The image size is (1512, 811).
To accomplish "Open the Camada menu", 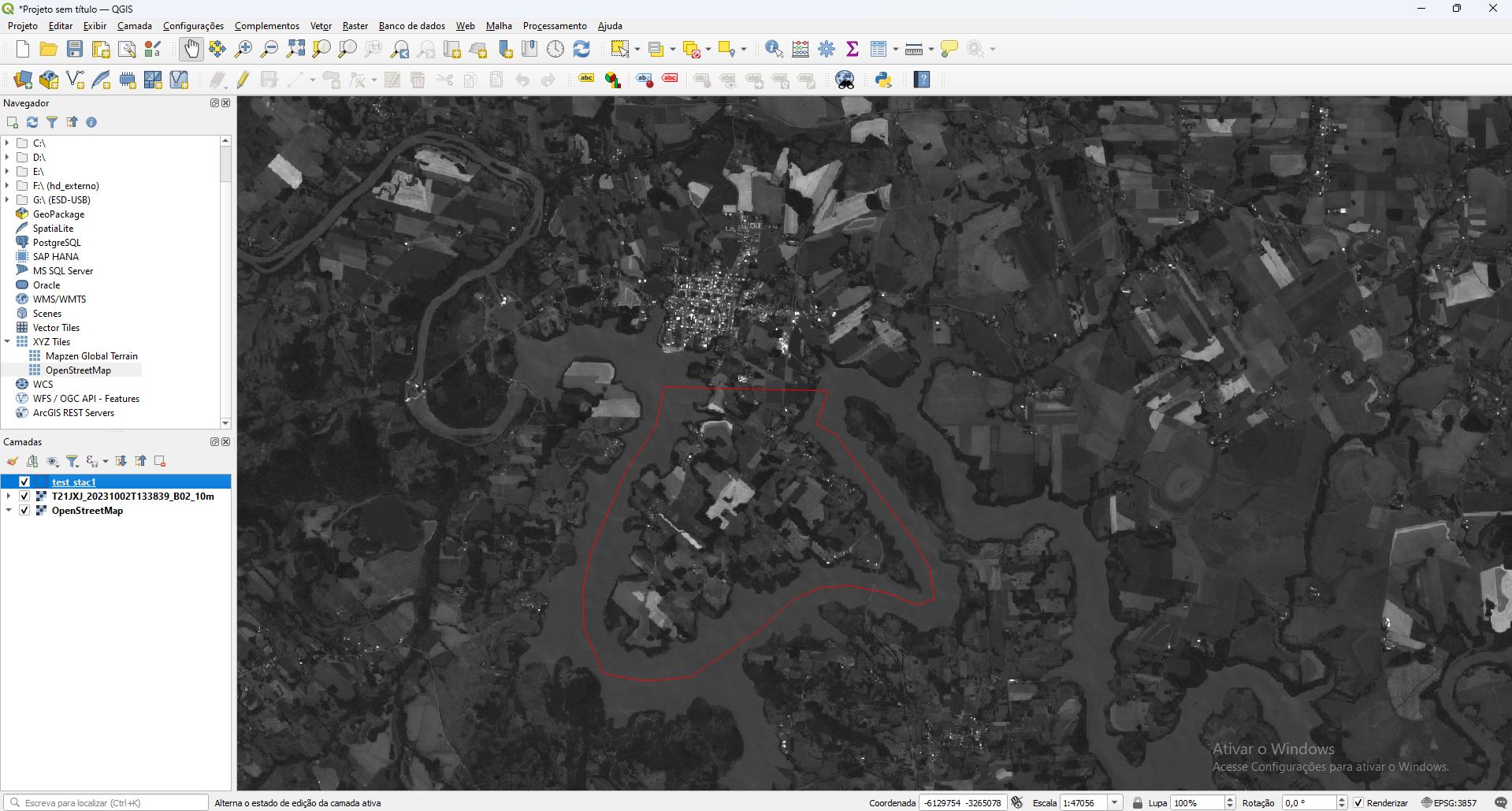I will [135, 26].
